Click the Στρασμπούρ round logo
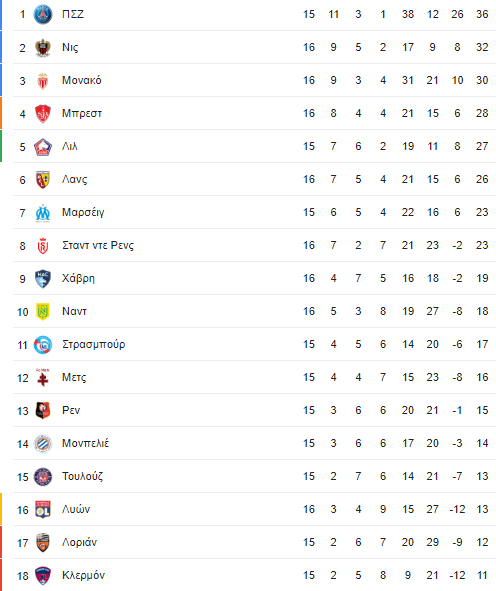Image resolution: width=496 pixels, height=591 pixels. [x=43, y=344]
